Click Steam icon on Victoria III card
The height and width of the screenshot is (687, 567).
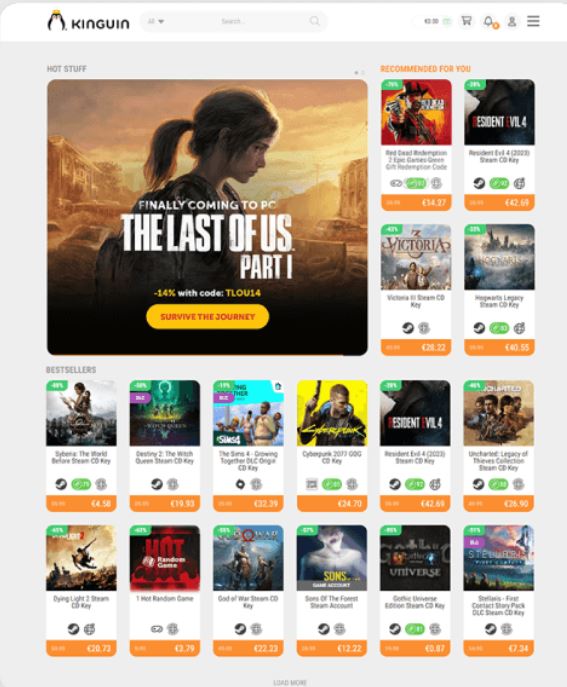coord(408,328)
